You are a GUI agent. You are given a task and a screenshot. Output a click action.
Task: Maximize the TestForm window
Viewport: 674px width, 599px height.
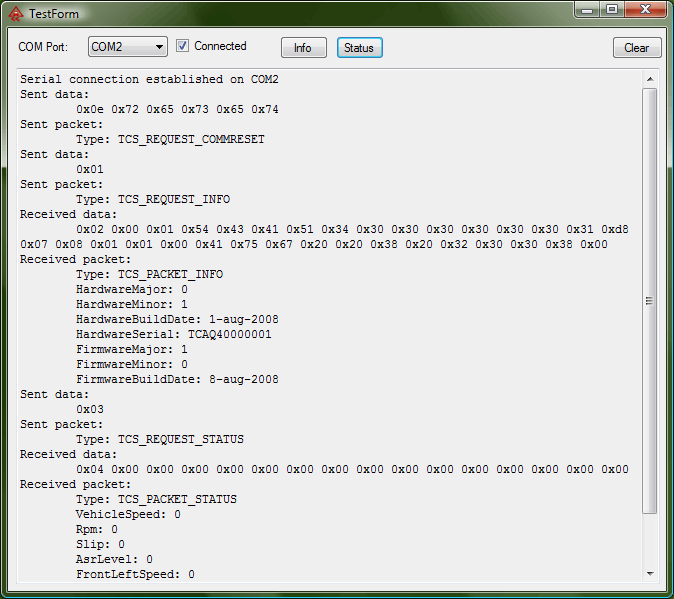612,10
